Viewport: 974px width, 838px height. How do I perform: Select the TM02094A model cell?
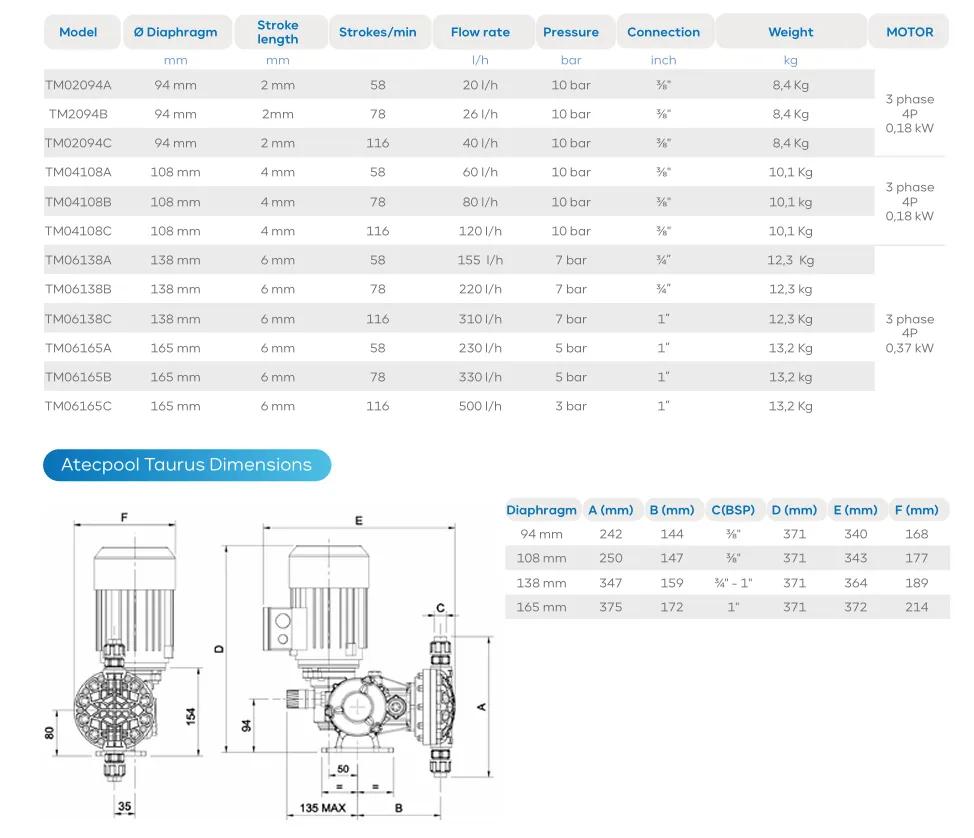click(79, 85)
